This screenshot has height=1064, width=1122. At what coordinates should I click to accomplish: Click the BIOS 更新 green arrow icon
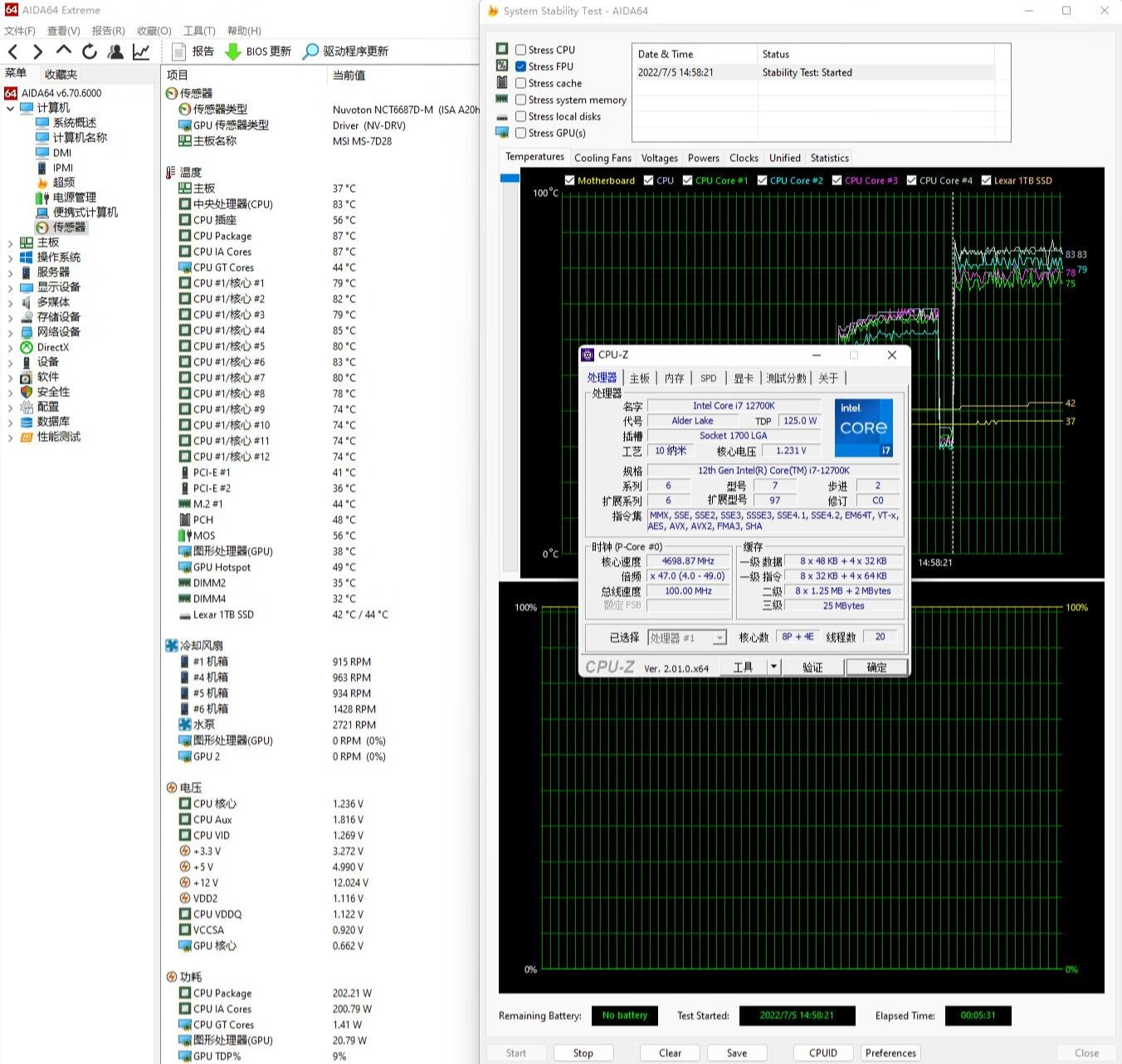coord(233,51)
